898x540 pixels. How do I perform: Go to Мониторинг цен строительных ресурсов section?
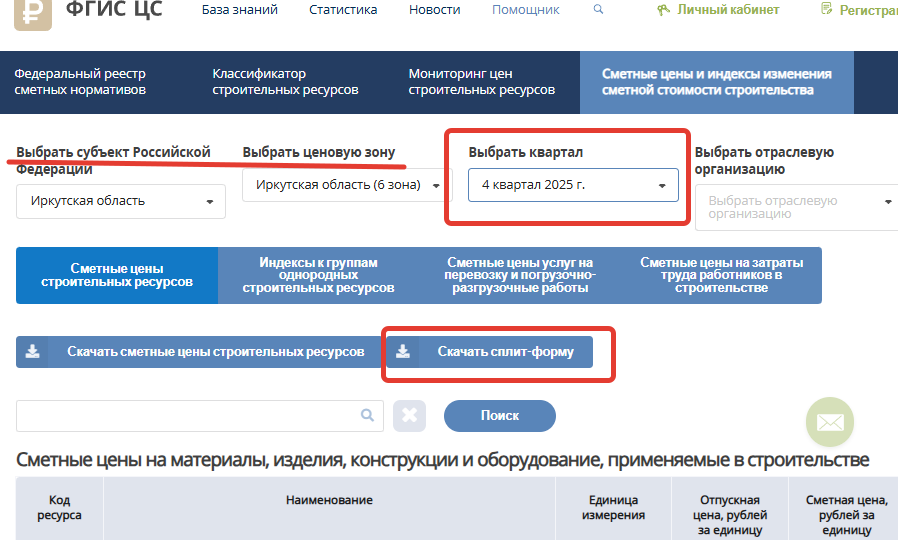click(482, 82)
